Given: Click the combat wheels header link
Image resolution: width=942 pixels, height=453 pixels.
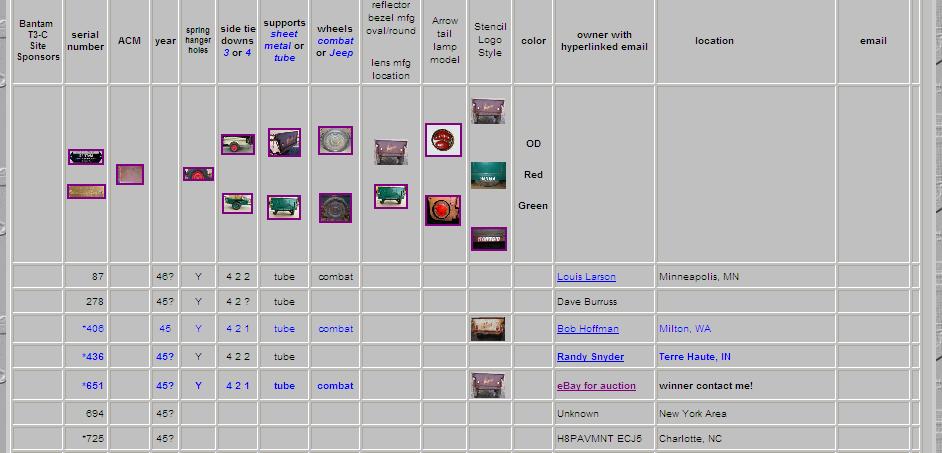Looking at the screenshot, I should 335,41.
